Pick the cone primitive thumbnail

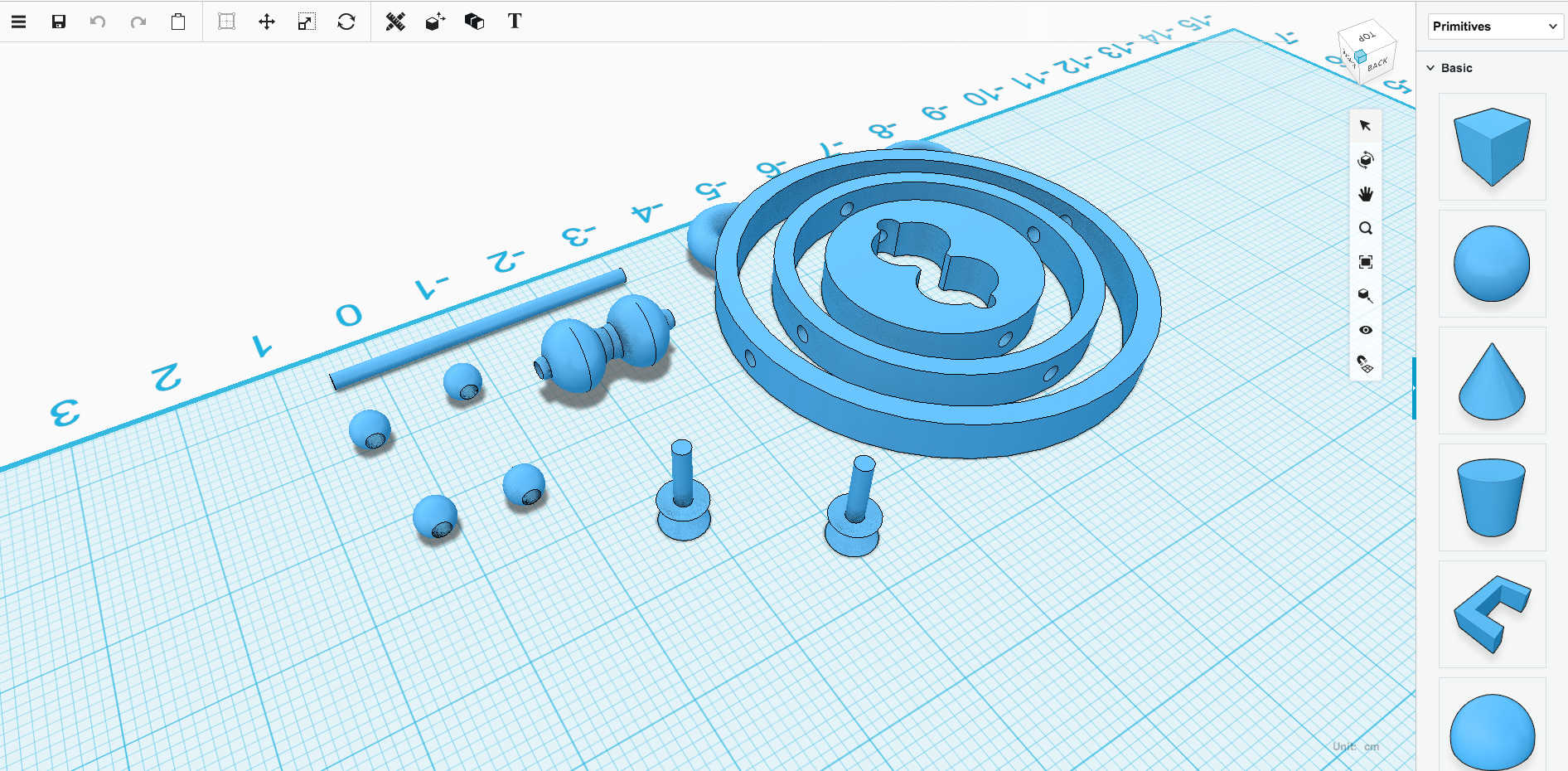click(1492, 381)
